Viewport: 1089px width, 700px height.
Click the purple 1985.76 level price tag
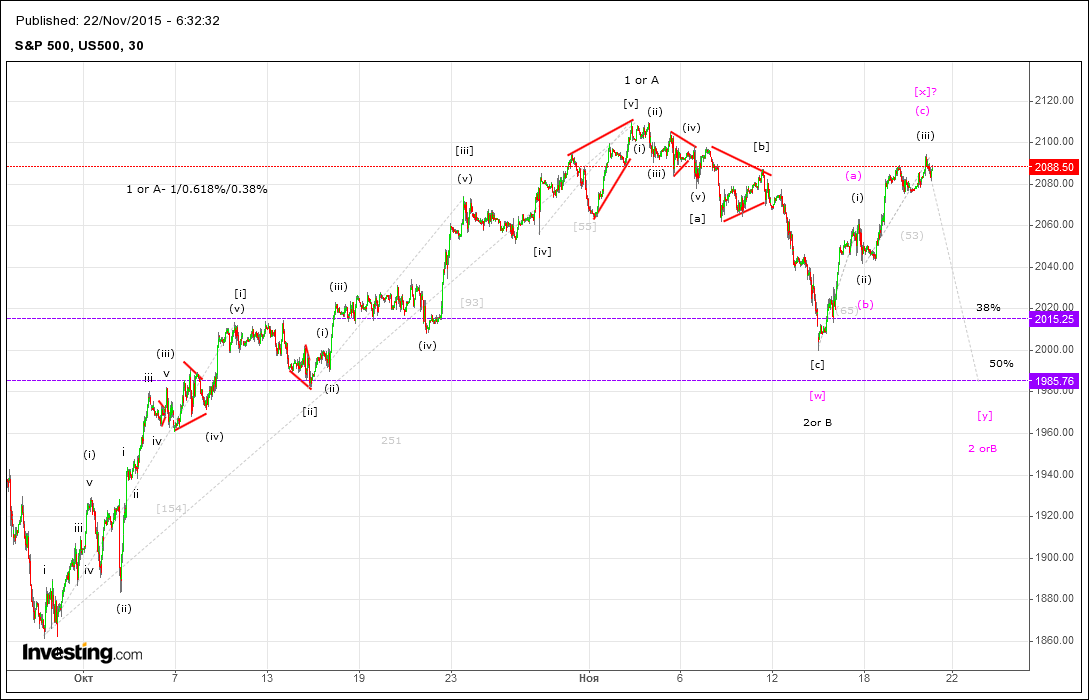coord(1056,381)
